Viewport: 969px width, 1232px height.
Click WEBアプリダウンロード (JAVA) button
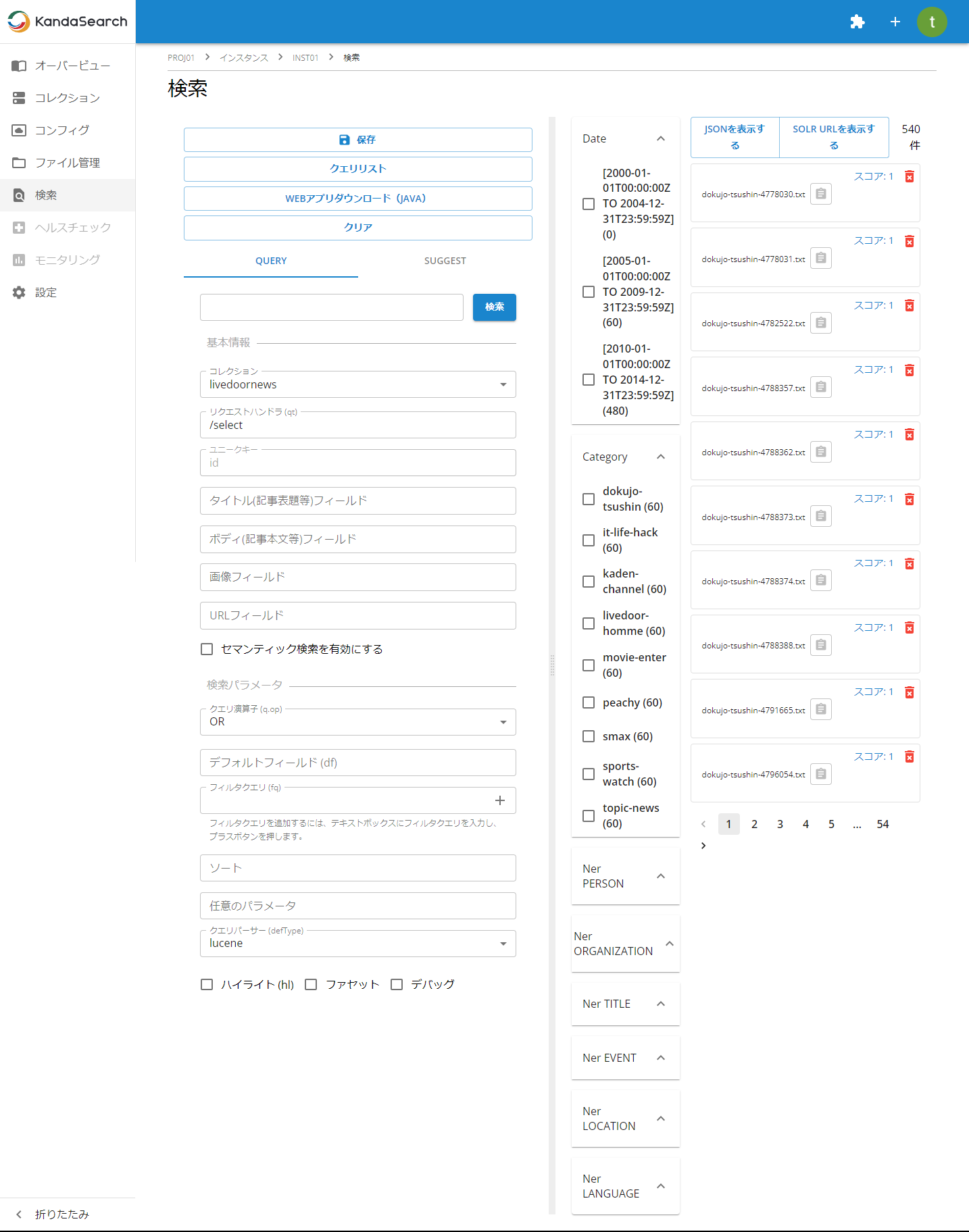358,199
